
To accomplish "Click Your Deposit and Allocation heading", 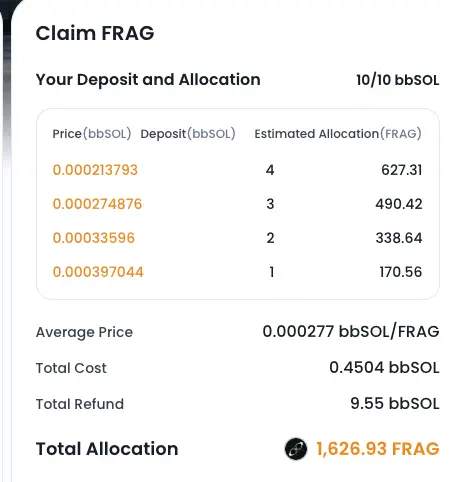I will pyautogui.click(x=148, y=80).
